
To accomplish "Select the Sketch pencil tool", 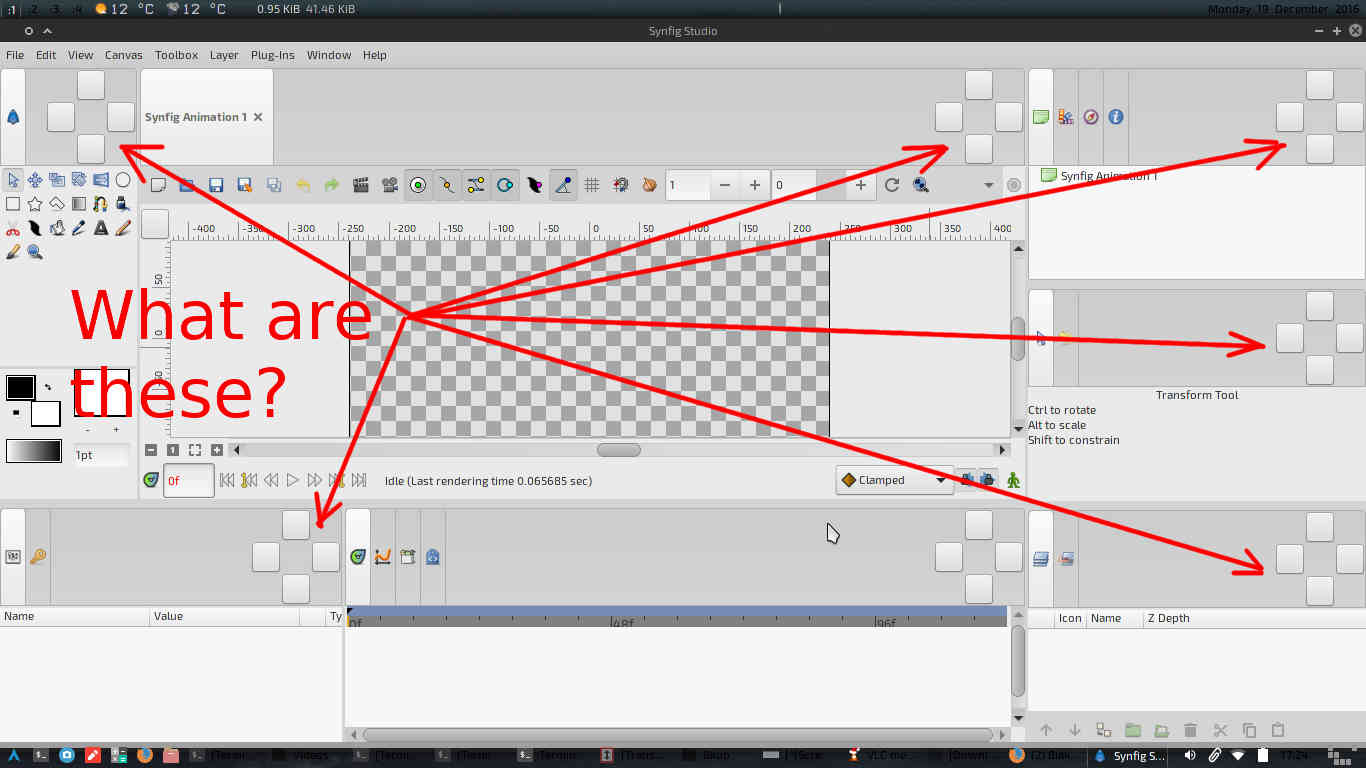I will [123, 228].
